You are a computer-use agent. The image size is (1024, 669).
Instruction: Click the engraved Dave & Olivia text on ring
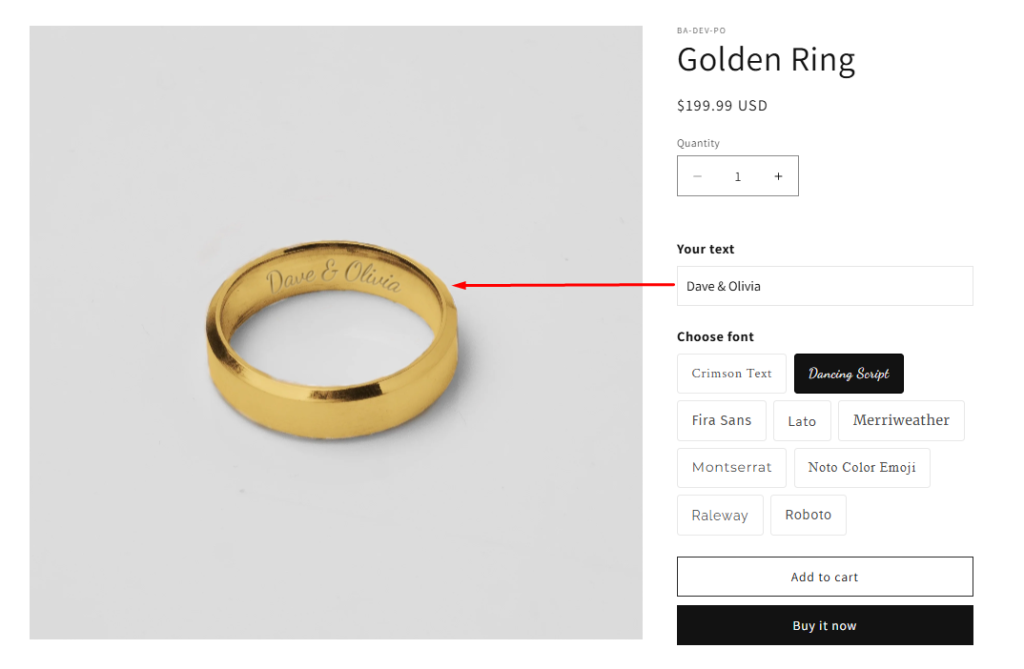334,278
